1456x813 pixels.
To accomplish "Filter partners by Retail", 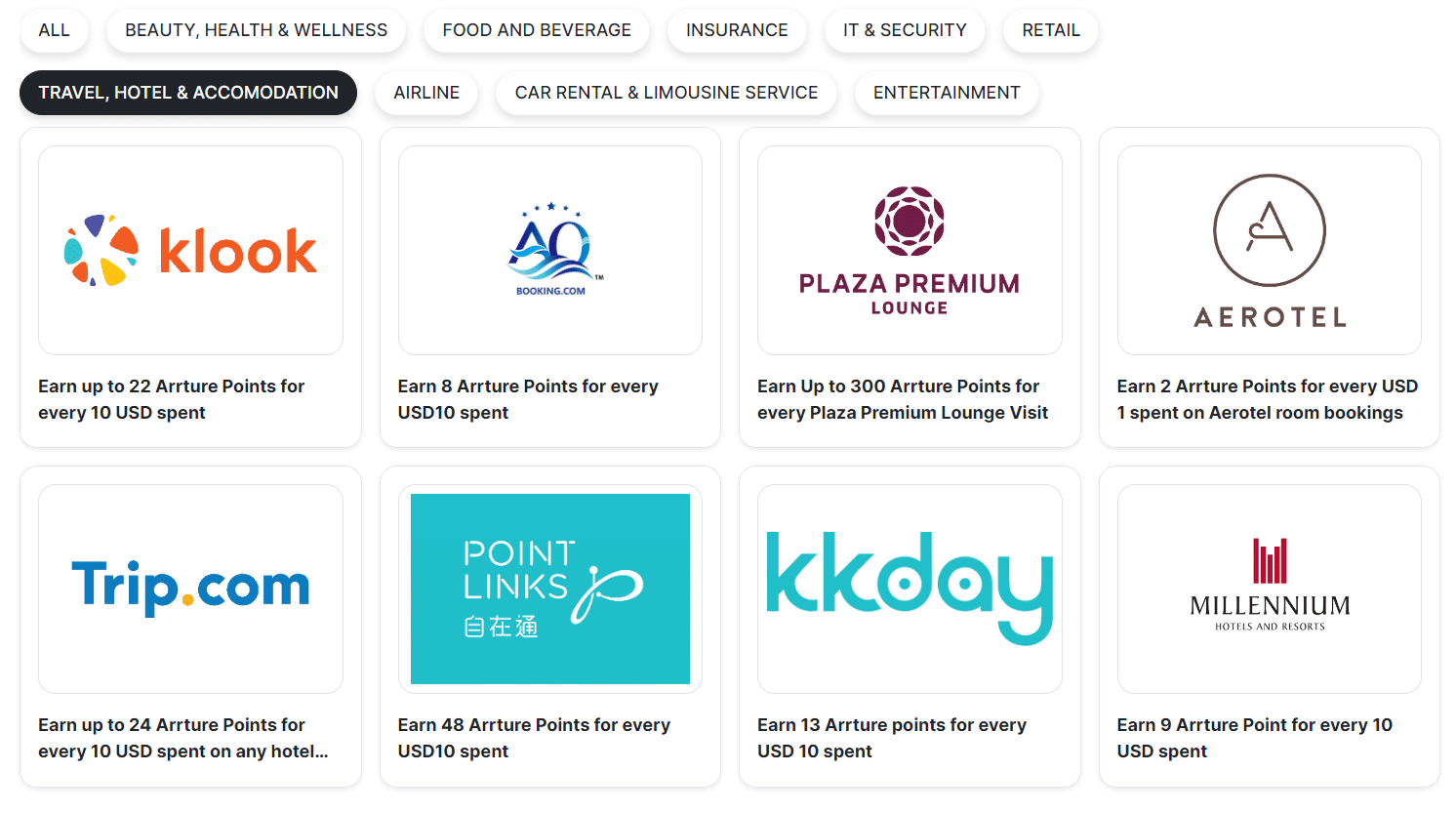I will coord(1051,30).
